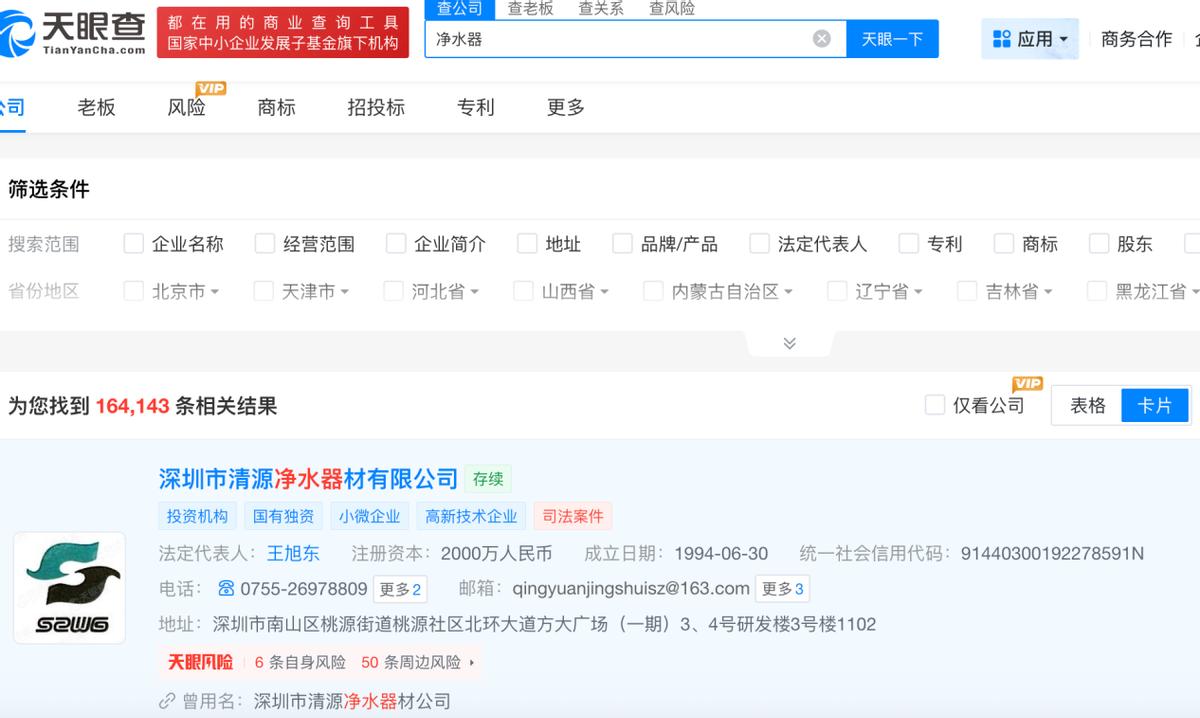The height and width of the screenshot is (718, 1200).
Task: Click the 天眼查 logo icon
Action: [x=18, y=30]
